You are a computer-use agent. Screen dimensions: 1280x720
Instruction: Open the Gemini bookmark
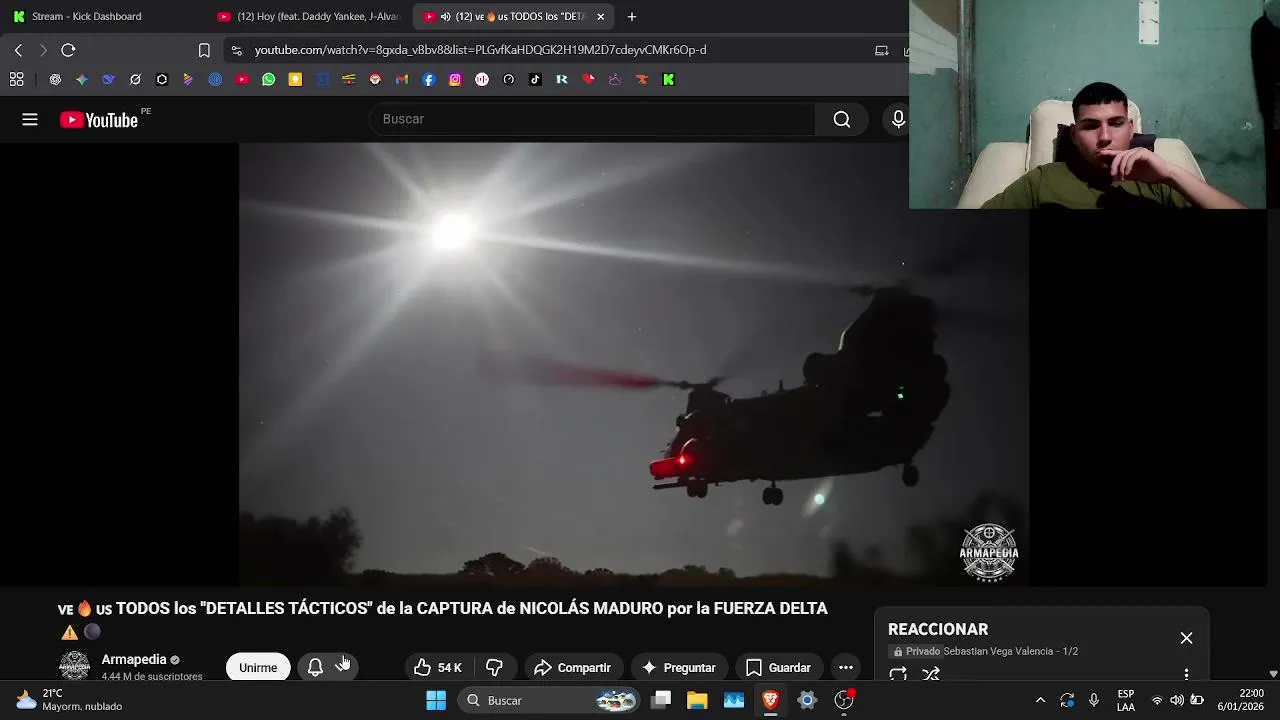(82, 79)
